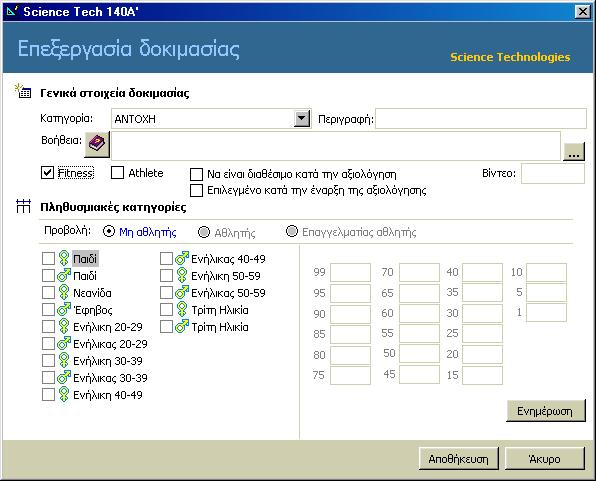Click the male icon beside second Τρίτη Ηλικία

pos(182,327)
